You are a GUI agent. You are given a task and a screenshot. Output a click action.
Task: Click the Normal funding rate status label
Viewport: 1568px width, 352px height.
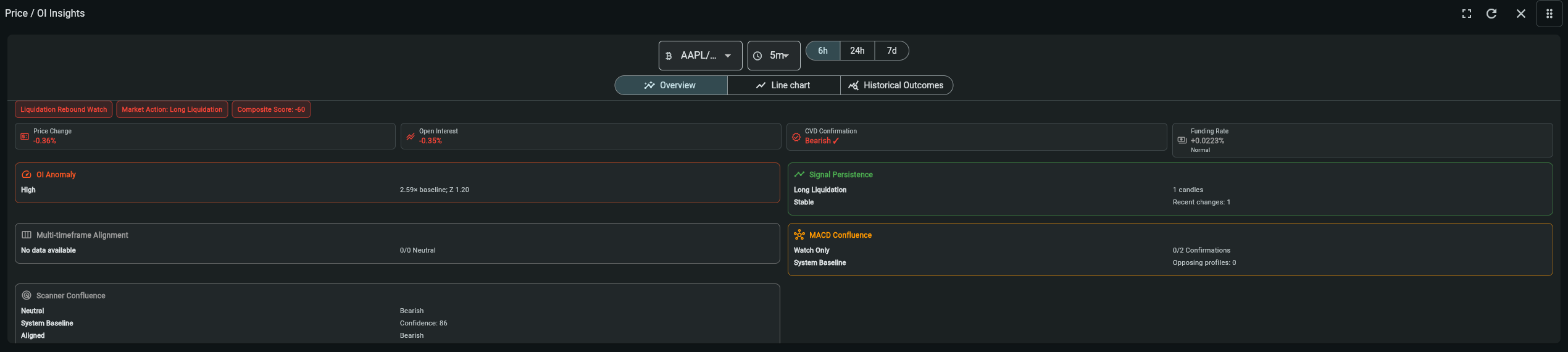1200,150
